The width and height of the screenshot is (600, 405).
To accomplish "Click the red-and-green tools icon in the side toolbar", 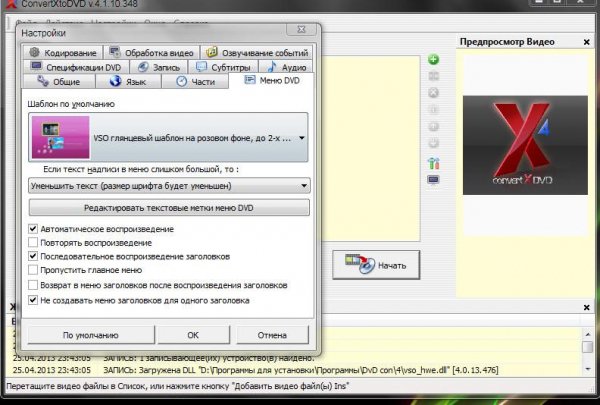I will 433,163.
